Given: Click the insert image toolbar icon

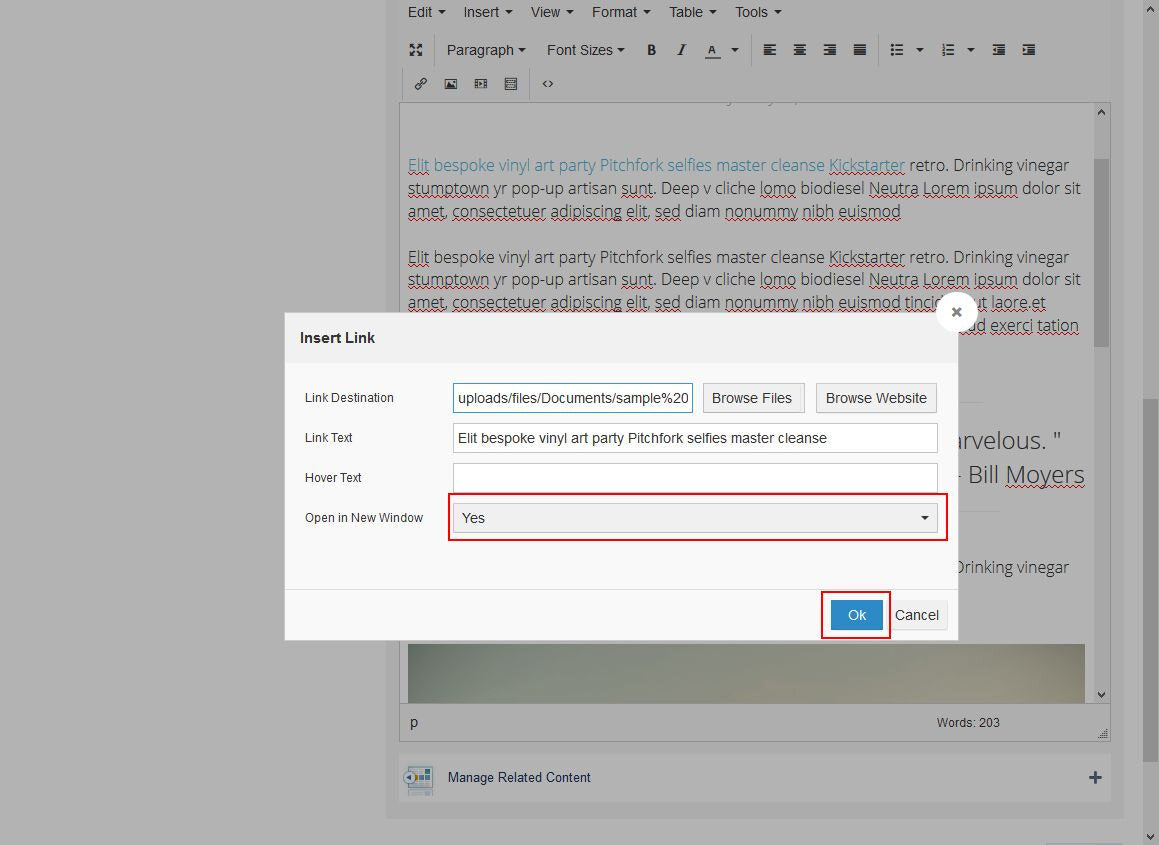Looking at the screenshot, I should pos(451,84).
